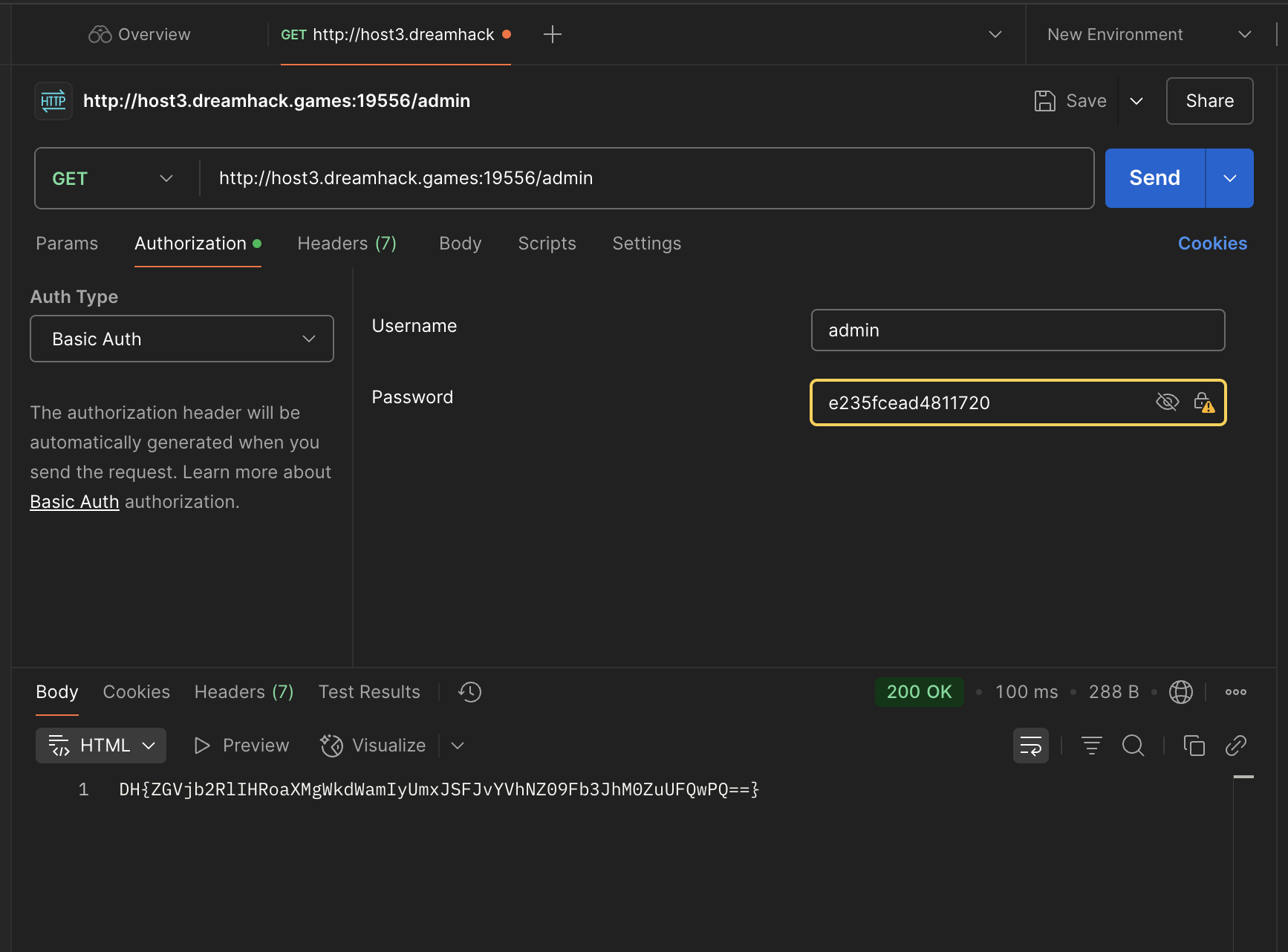This screenshot has height=952, width=1288.
Task: Open the Test Results tab
Action: pyautogui.click(x=369, y=692)
